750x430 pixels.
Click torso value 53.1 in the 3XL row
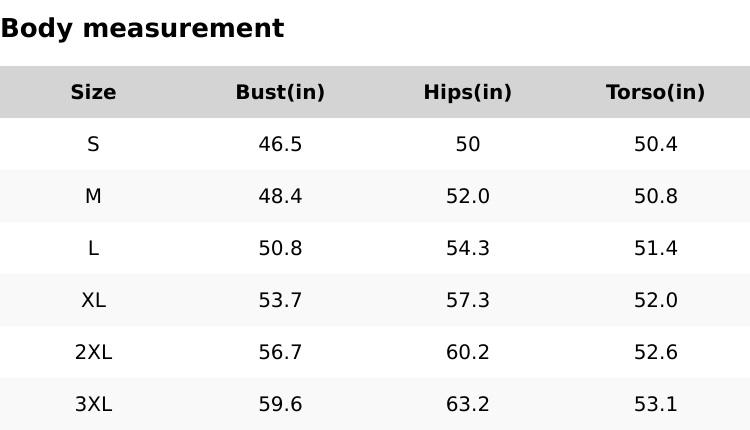pyautogui.click(x=655, y=404)
